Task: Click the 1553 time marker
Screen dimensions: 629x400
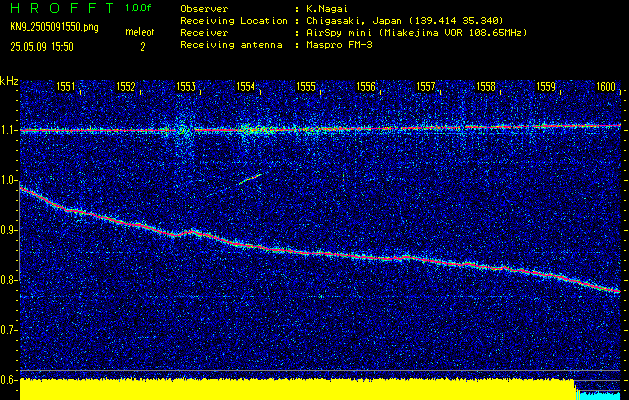Action: pyautogui.click(x=186, y=87)
